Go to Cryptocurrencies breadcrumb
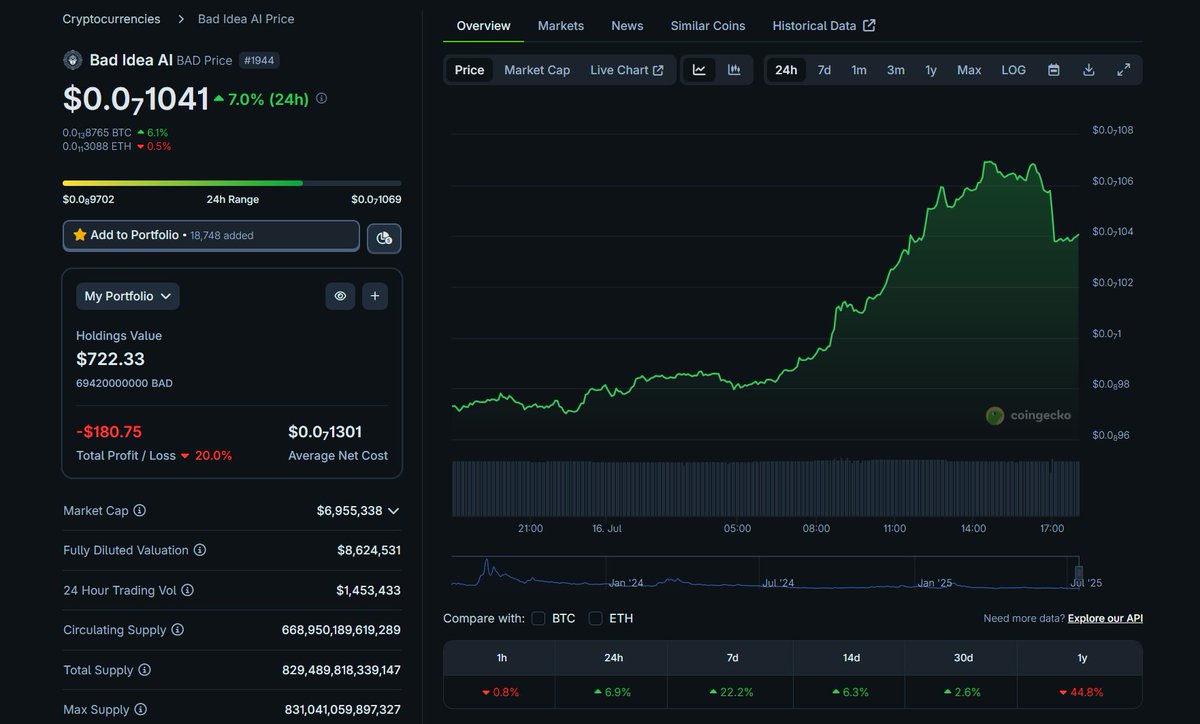Viewport: 1200px width, 724px height. click(x=111, y=19)
